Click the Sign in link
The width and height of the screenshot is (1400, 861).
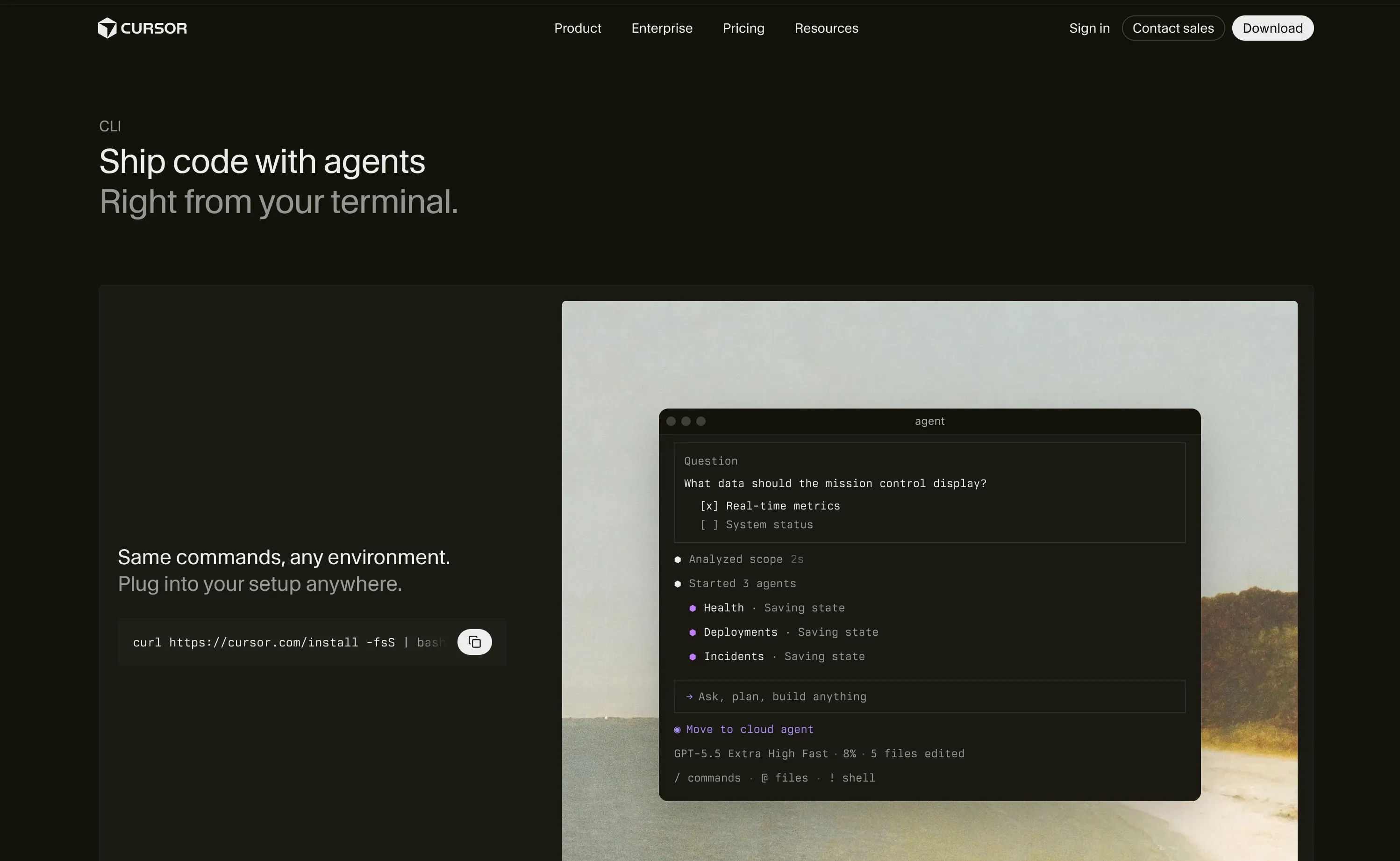pos(1089,28)
